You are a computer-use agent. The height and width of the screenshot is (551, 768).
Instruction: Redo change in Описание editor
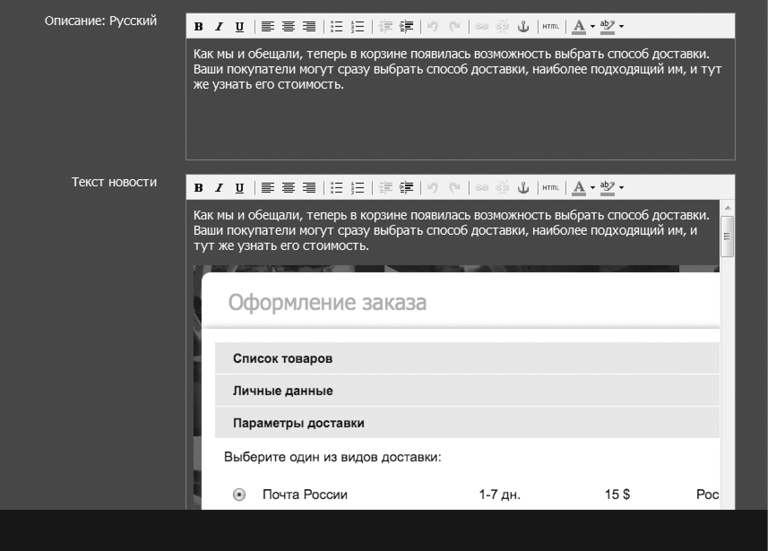[x=455, y=26]
